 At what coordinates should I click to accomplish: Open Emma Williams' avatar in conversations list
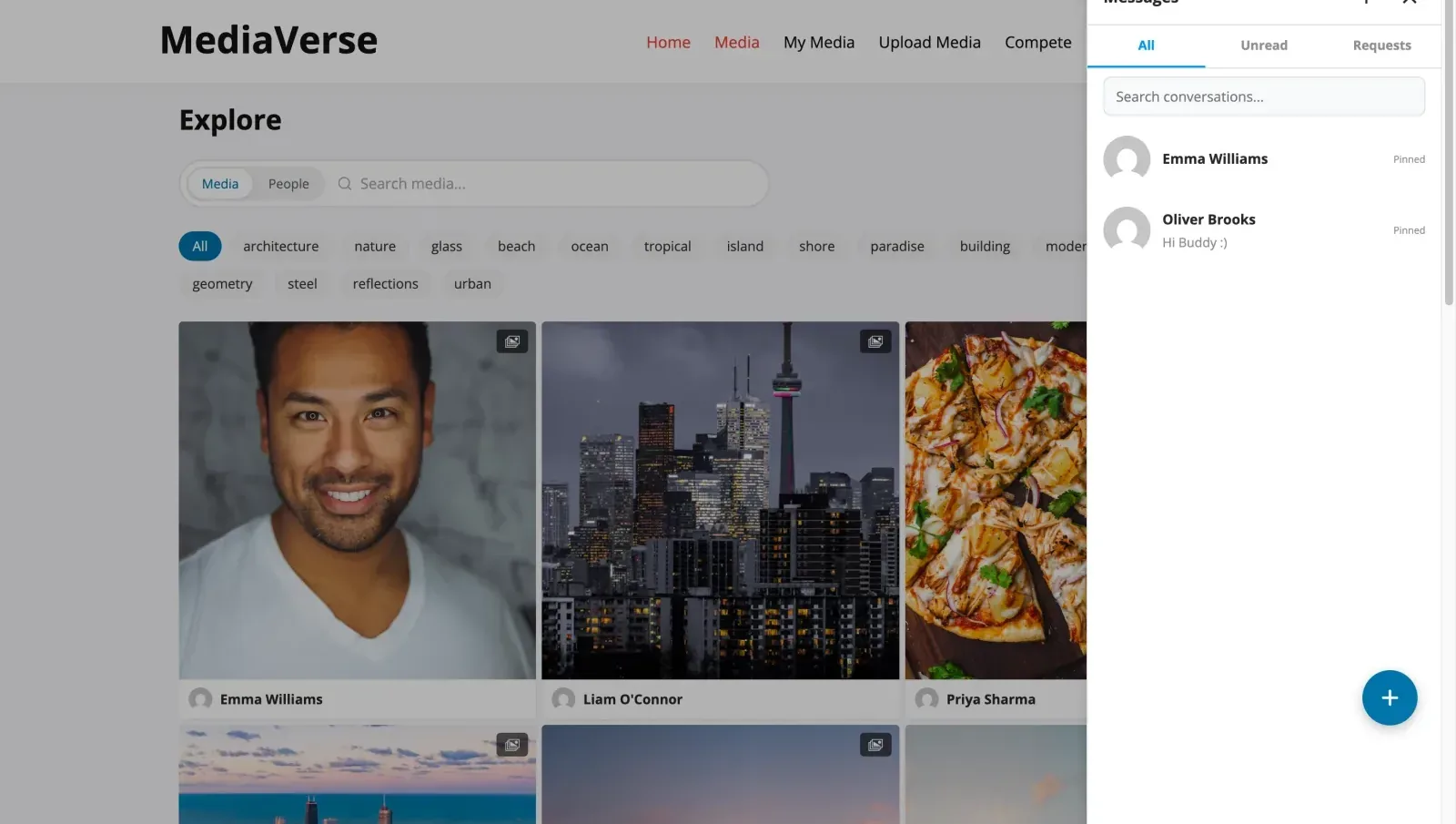coord(1127,159)
